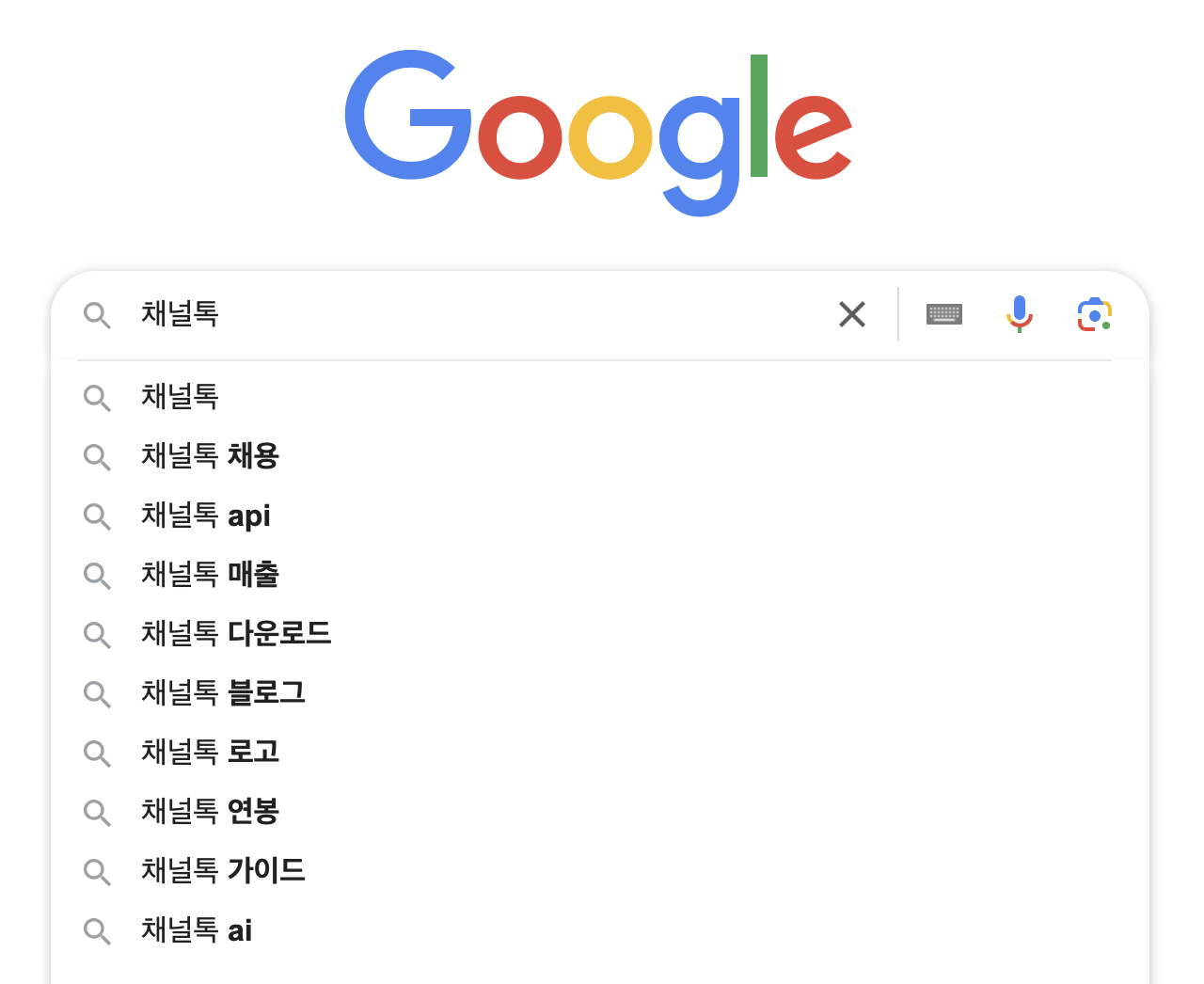Click the Google logo
The width and height of the screenshot is (1204, 984).
click(x=599, y=132)
